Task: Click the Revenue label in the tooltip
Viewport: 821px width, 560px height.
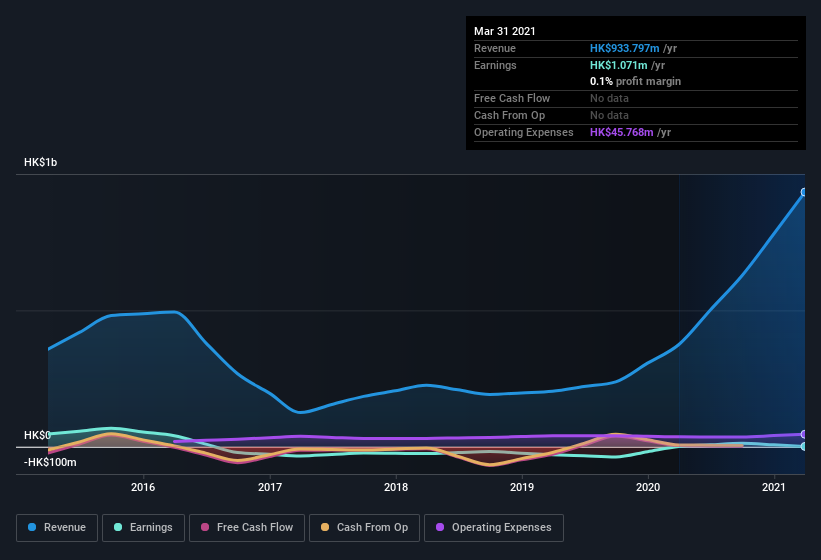Action: tap(495, 48)
